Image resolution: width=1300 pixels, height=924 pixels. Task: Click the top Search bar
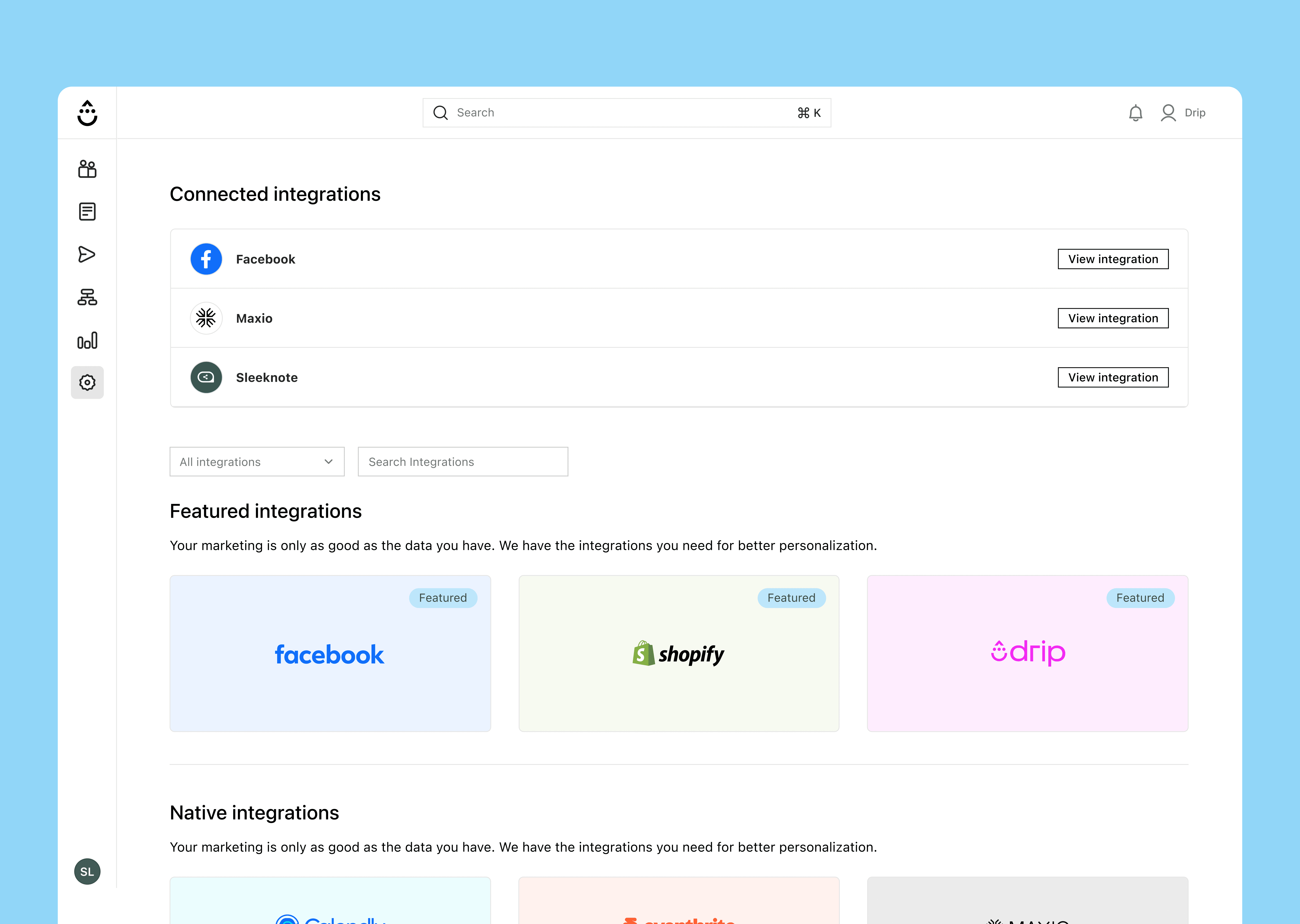(626, 113)
